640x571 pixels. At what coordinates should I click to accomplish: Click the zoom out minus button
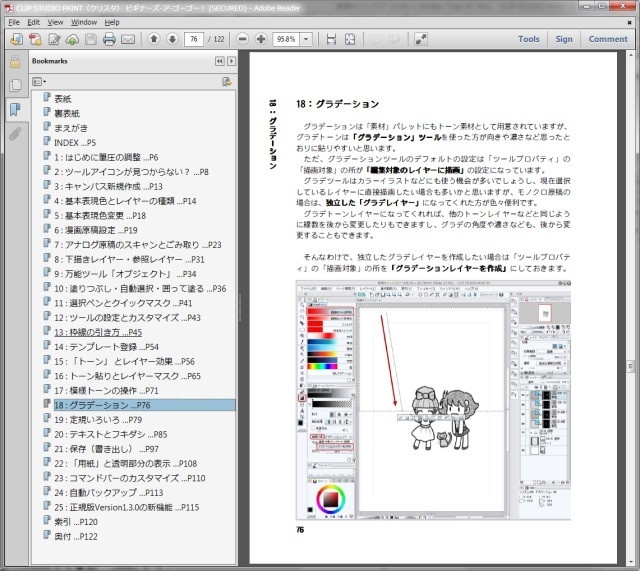[243, 40]
